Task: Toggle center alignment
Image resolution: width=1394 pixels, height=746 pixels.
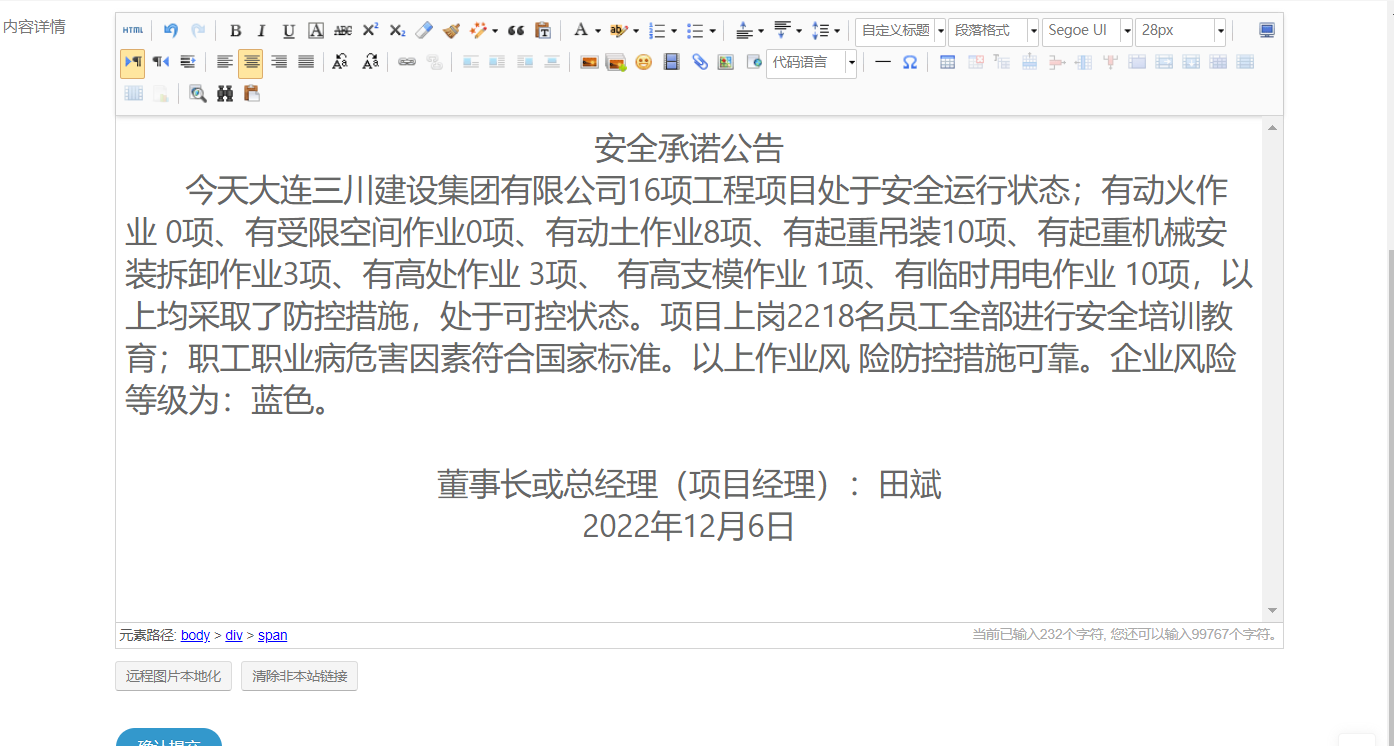Action: pyautogui.click(x=251, y=63)
